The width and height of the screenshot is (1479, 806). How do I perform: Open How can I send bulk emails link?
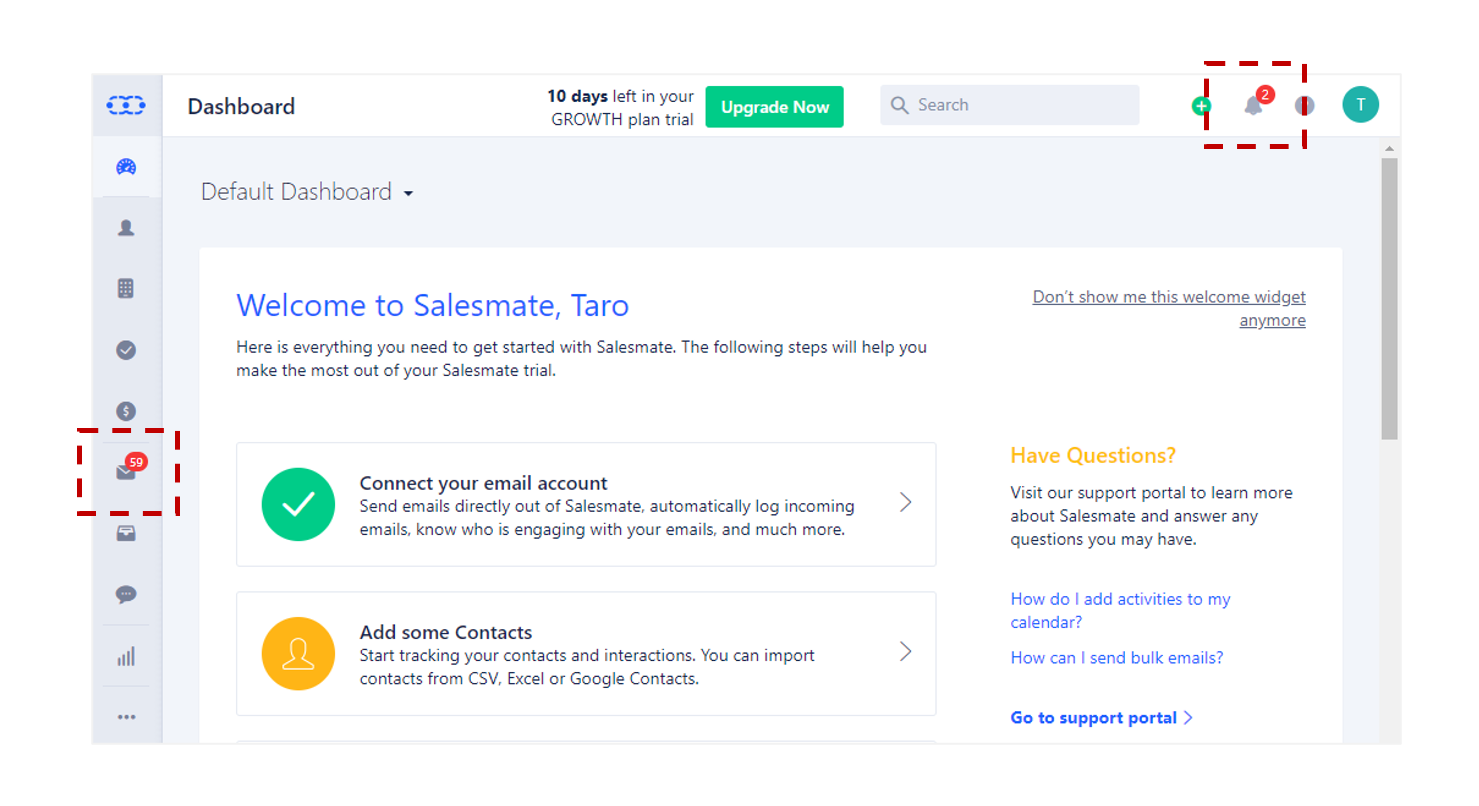1117,657
